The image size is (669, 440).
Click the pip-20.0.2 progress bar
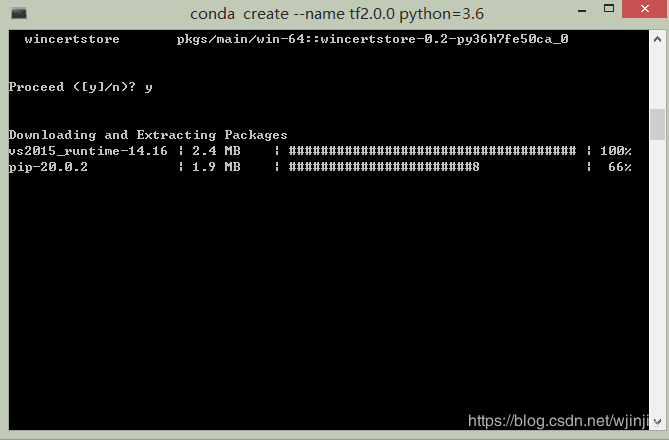point(384,167)
